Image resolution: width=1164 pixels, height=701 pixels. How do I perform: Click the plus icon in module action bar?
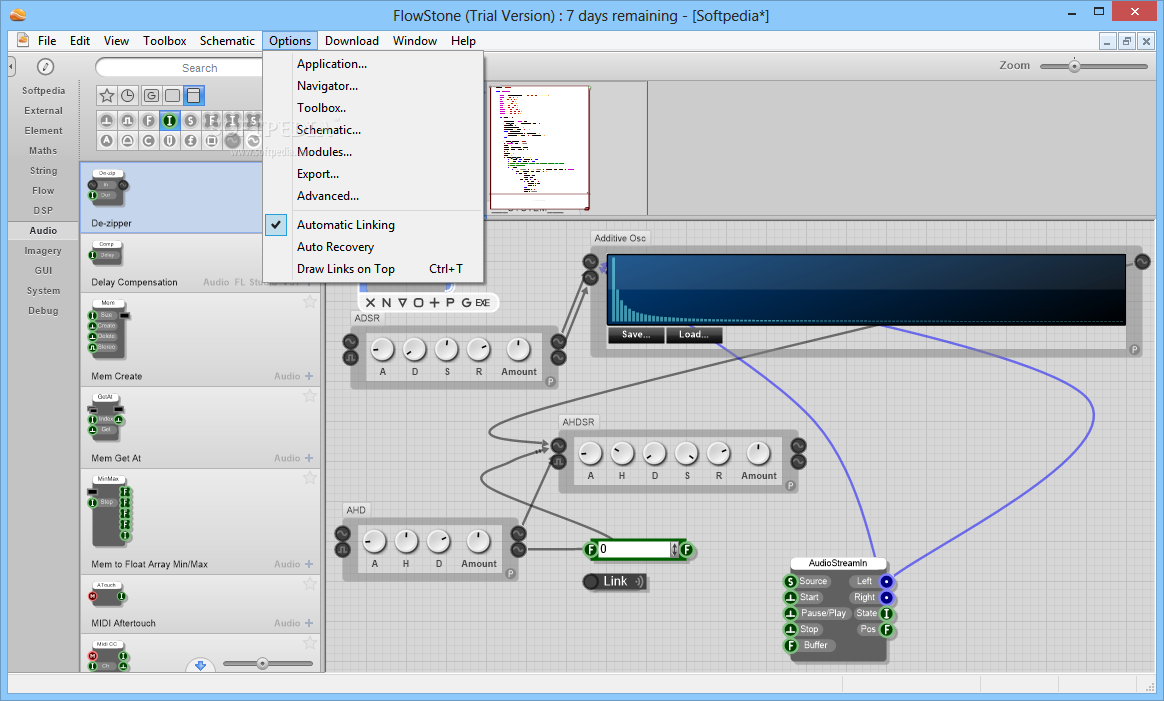tap(434, 303)
